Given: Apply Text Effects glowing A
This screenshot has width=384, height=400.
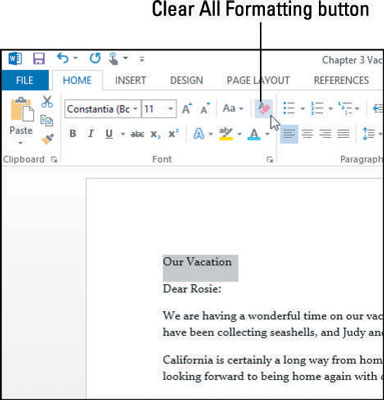Looking at the screenshot, I should click(199, 134).
